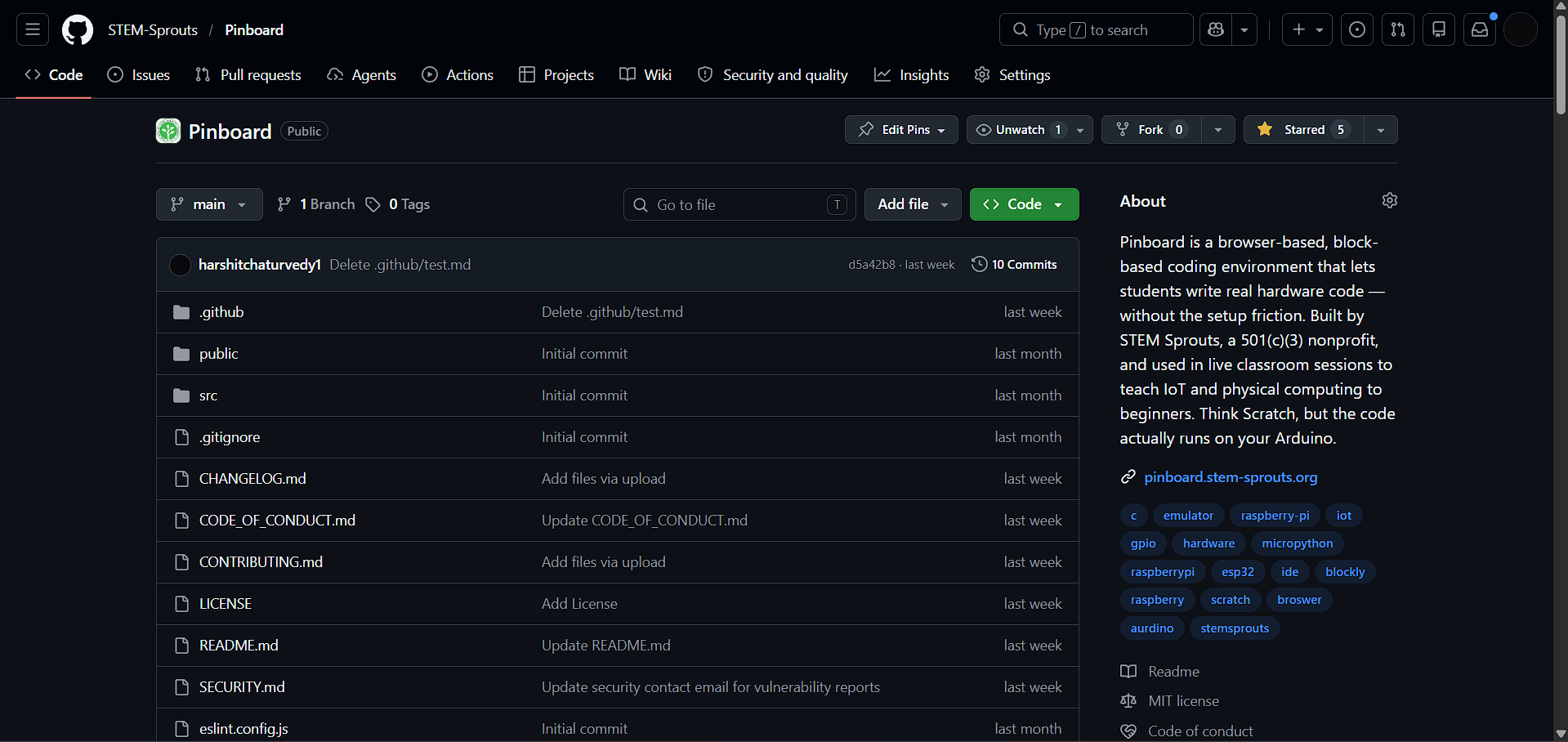Screen dimensions: 1568x742
Task: Go to GitHub homepage via Octocat logo
Action: pos(78,30)
